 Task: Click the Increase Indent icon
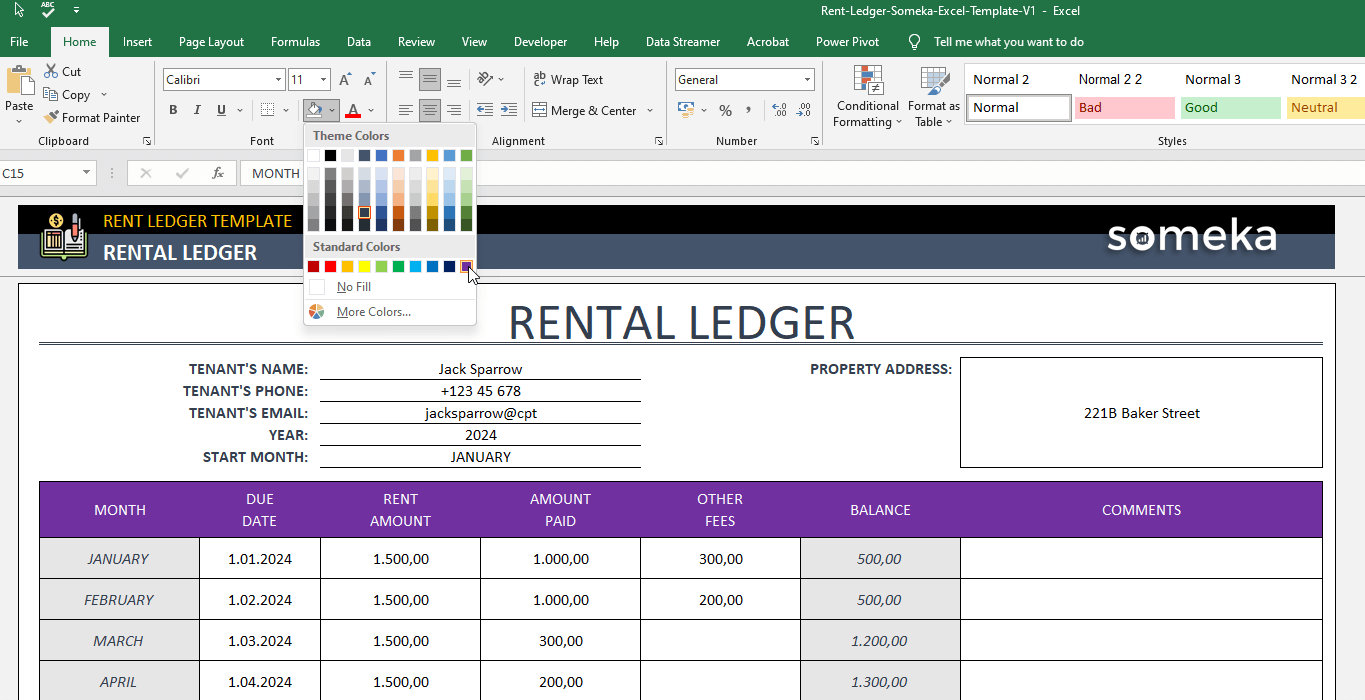point(509,110)
